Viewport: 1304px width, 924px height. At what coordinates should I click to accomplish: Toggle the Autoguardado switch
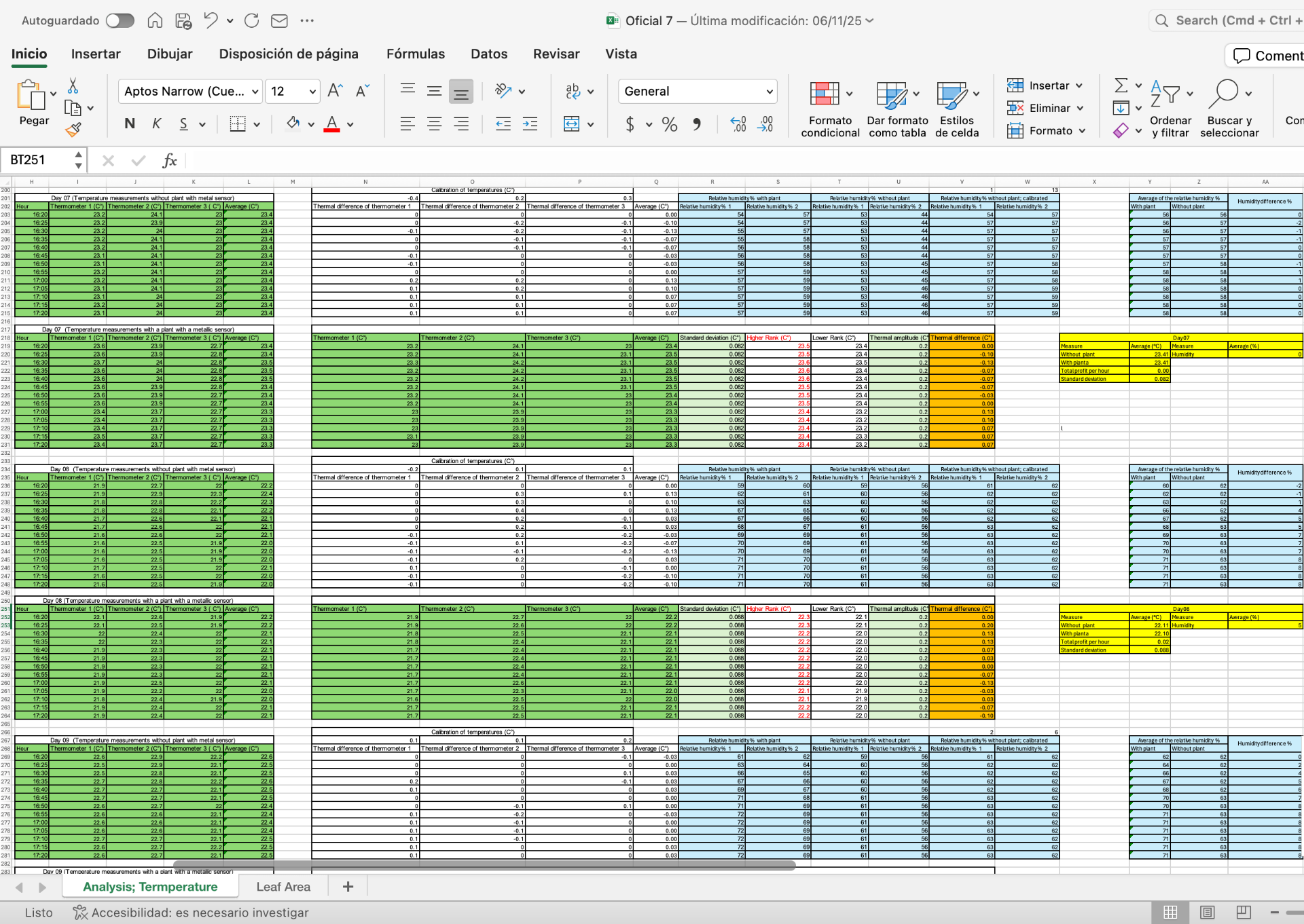pyautogui.click(x=120, y=20)
